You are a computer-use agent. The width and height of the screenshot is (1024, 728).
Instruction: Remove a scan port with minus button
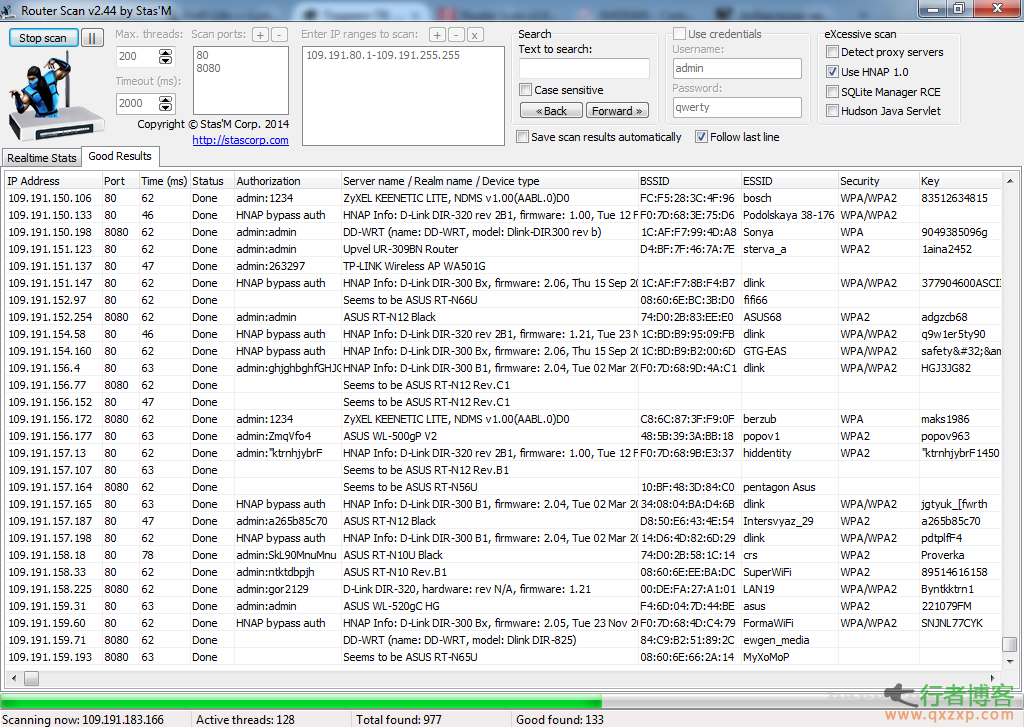pyautogui.click(x=279, y=35)
